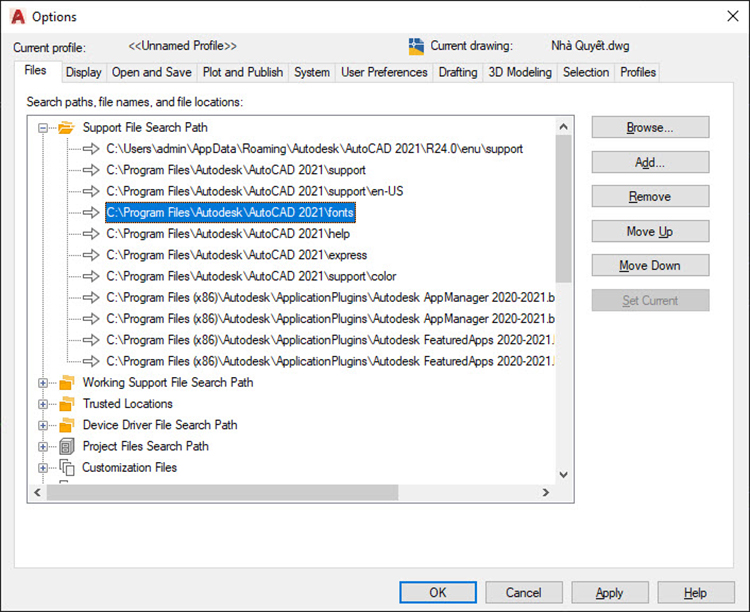750x612 pixels.
Task: Click the Device Driver File Search Path icon
Action: [66, 425]
